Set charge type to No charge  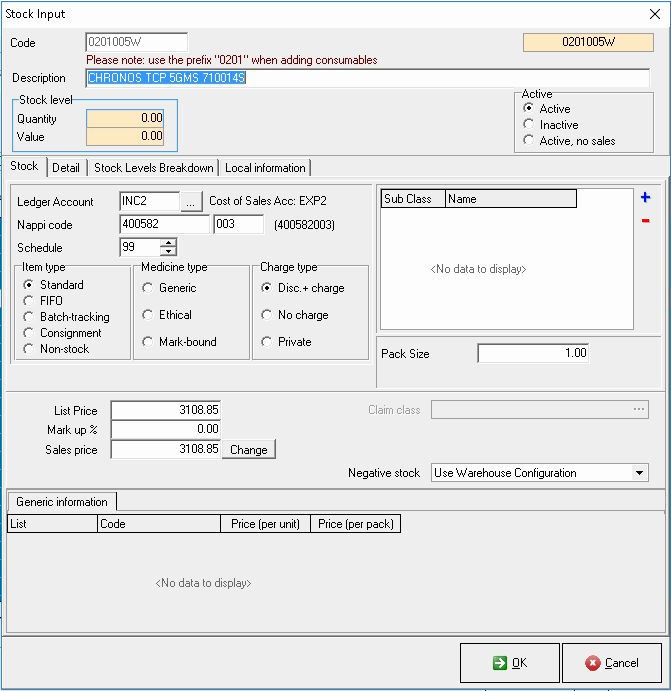267,315
